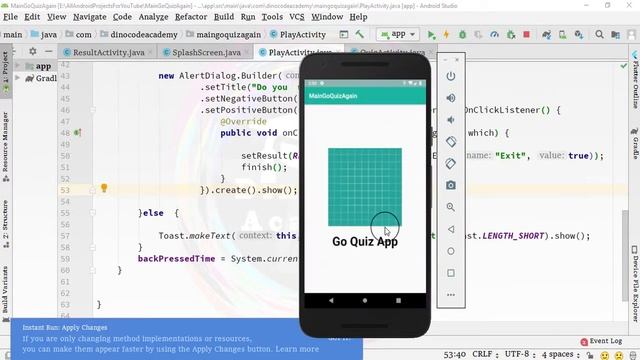Open the Build menu
Image resolution: width=640 pixels, height=360 pixels.
(224, 17)
